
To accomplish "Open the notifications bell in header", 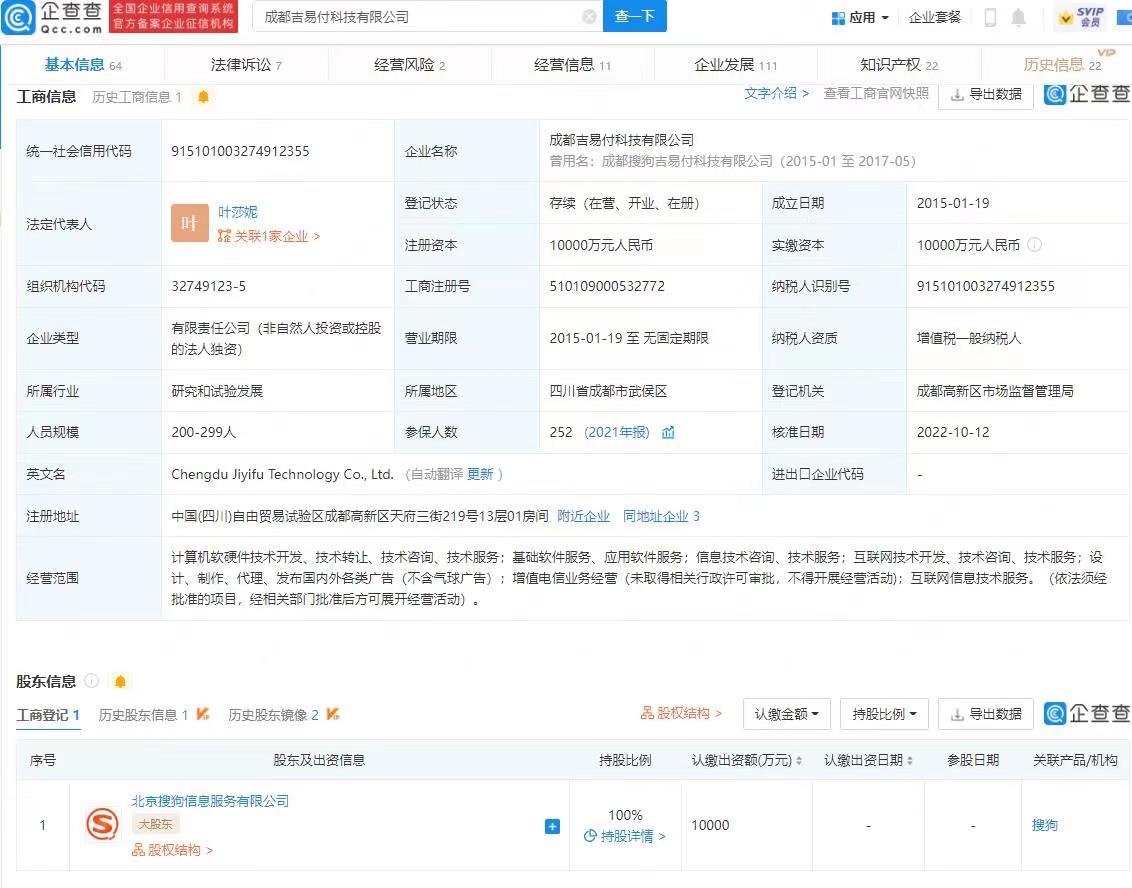I will (x=1018, y=17).
